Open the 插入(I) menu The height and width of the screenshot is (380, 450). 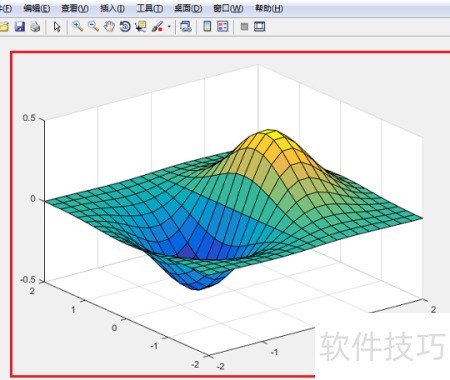point(112,8)
